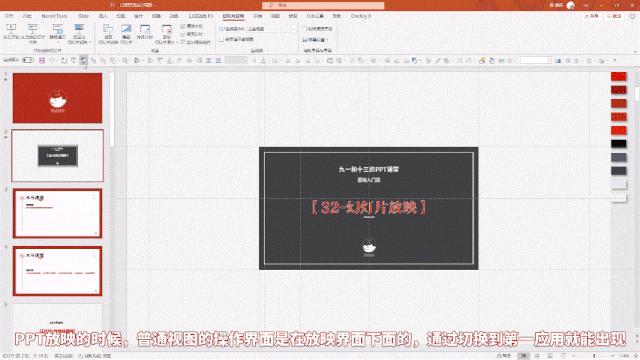Collapse the ribbon with the small arrow

pyautogui.click(x=635, y=51)
